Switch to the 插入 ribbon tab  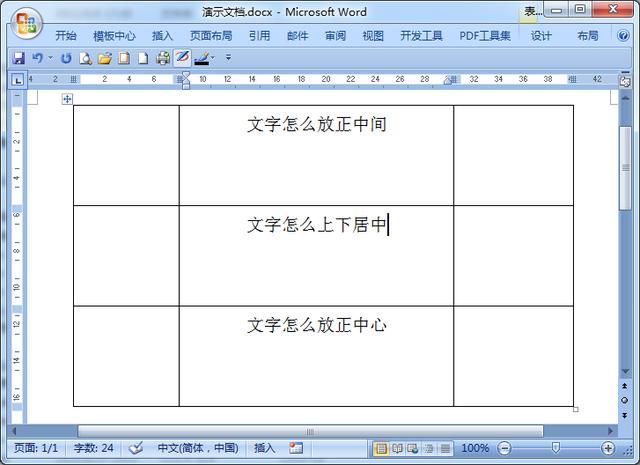162,36
